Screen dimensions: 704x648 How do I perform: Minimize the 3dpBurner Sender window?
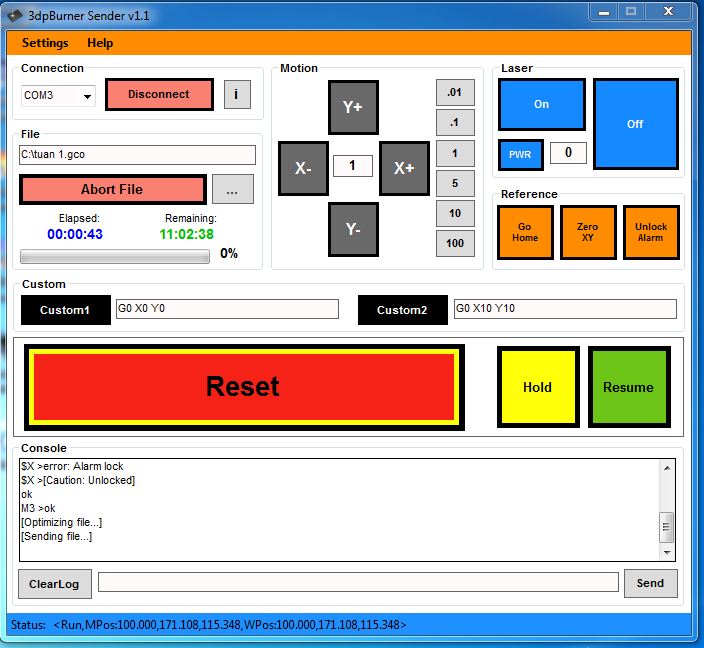(x=604, y=12)
